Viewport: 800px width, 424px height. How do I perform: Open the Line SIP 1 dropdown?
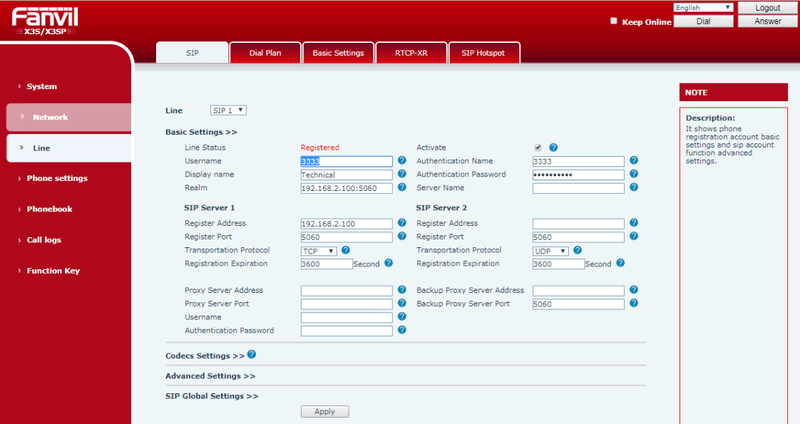point(228,110)
